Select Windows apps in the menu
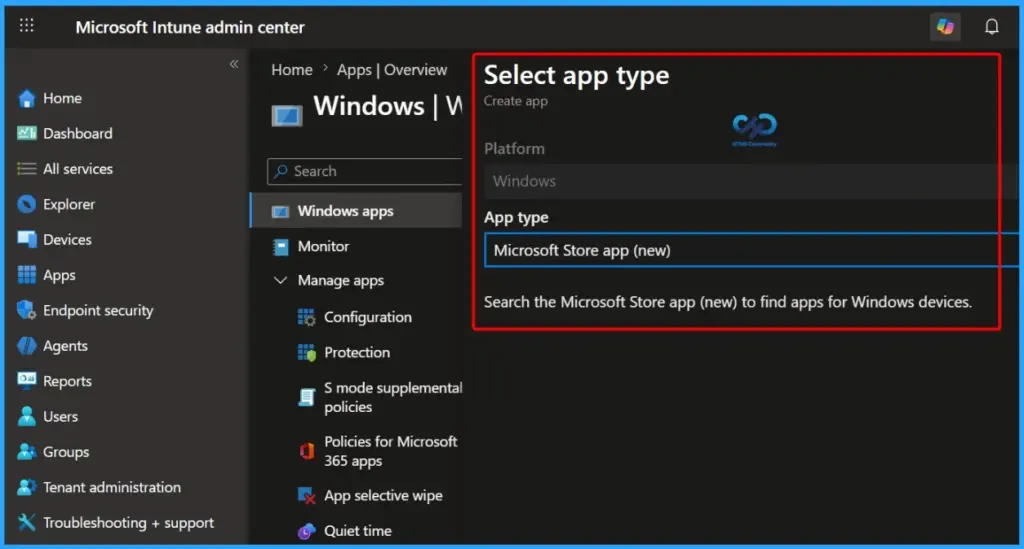This screenshot has height=549, width=1024. pos(356,211)
